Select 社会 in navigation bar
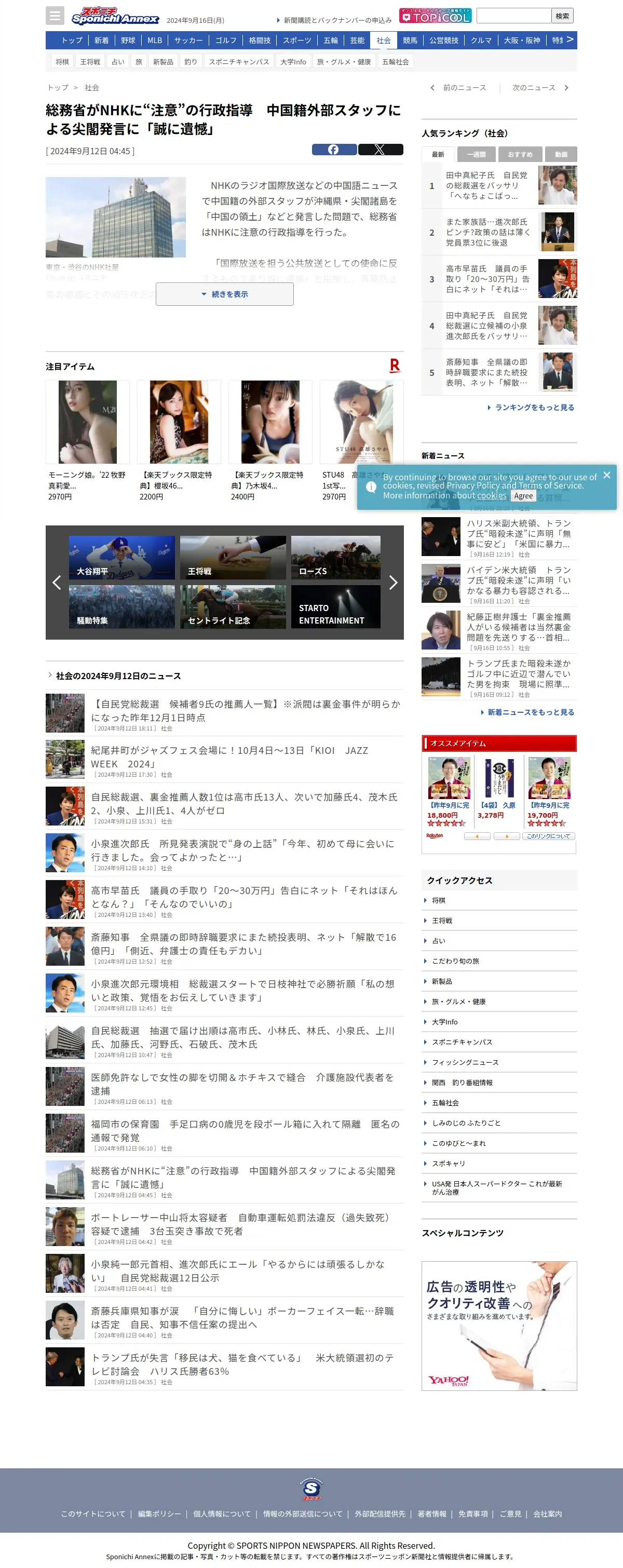This screenshot has height=1568, width=623. coord(383,40)
